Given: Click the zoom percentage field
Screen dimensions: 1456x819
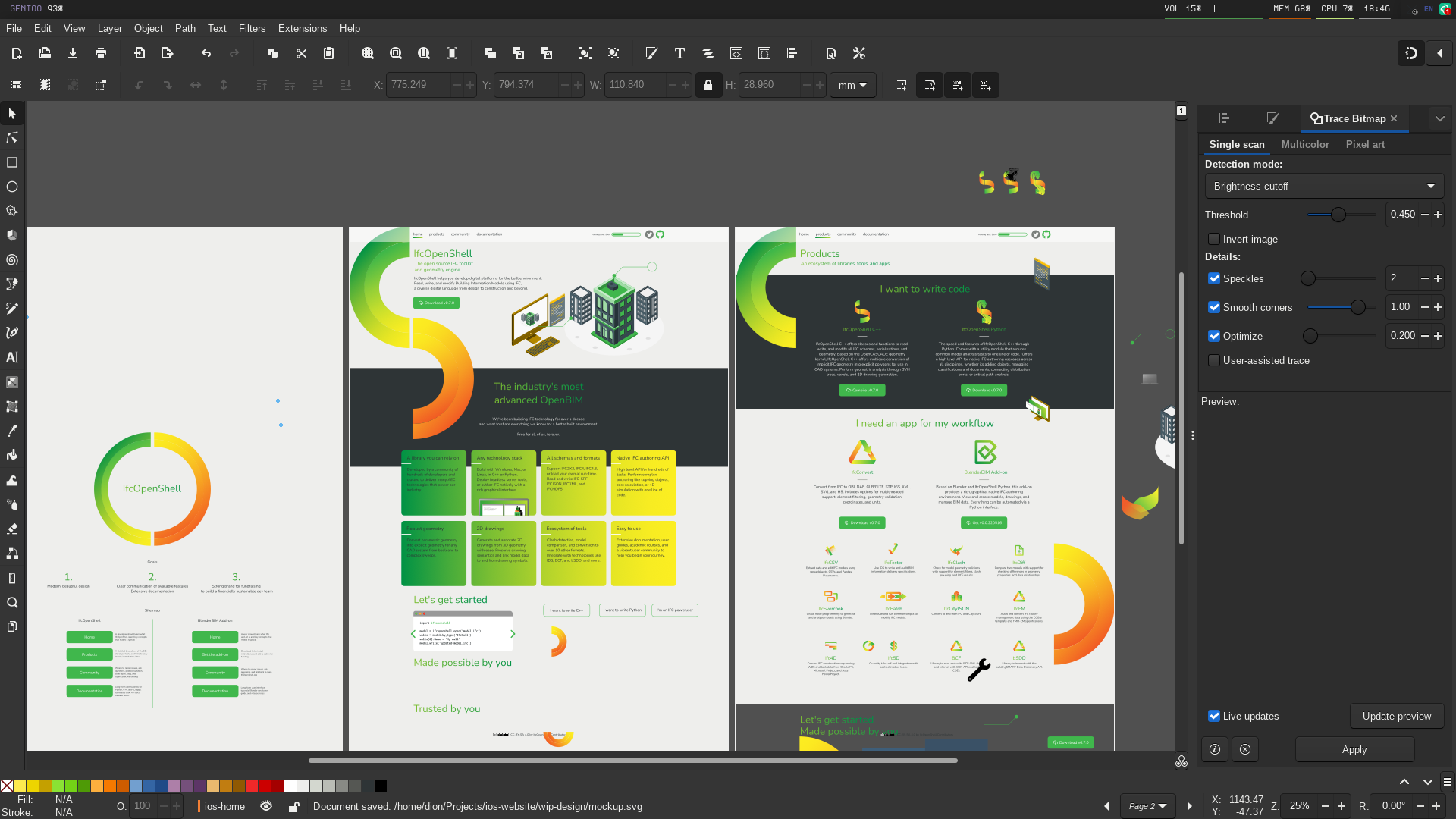Looking at the screenshot, I should 1300,806.
